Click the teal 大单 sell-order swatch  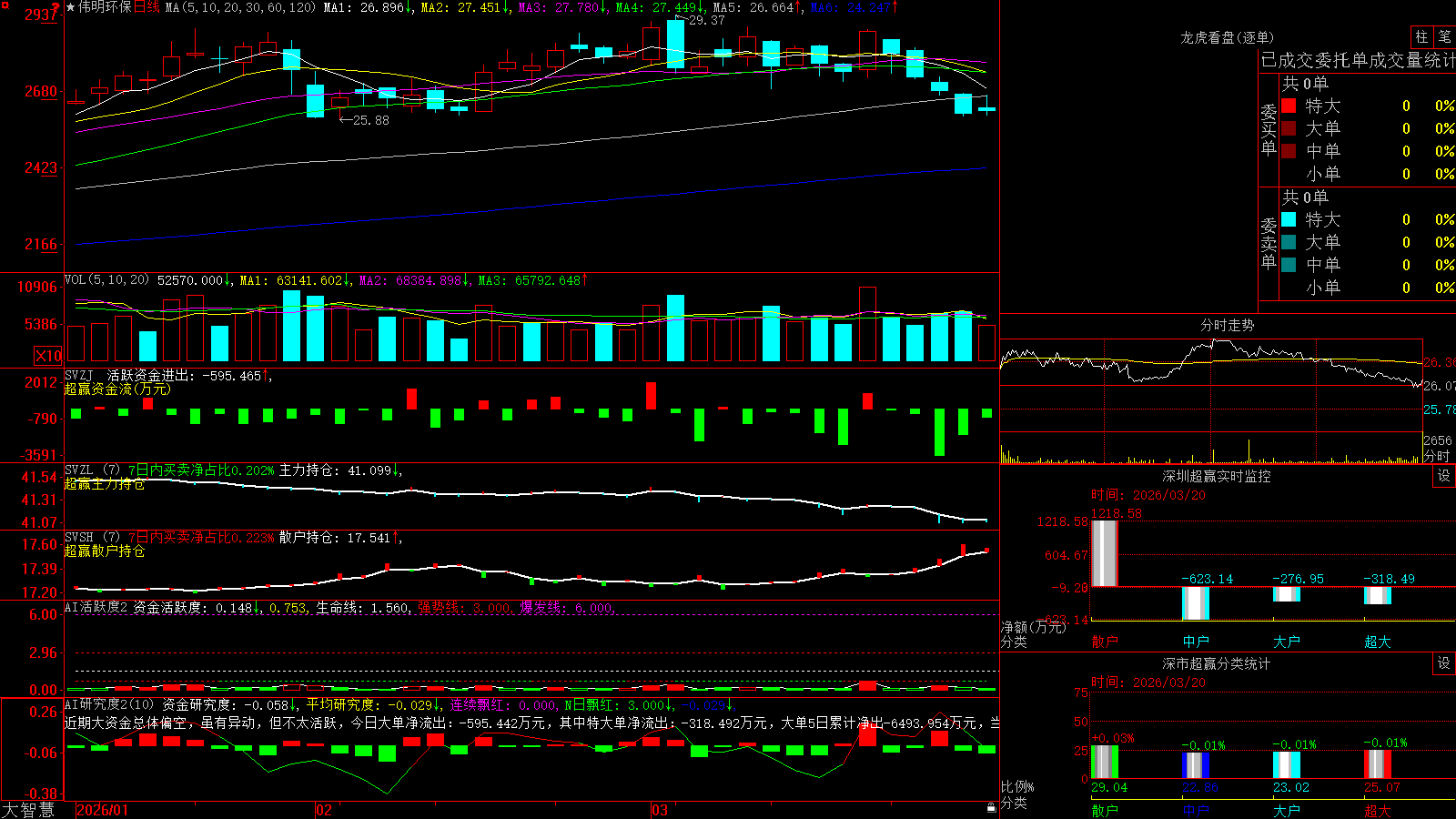[x=1289, y=242]
